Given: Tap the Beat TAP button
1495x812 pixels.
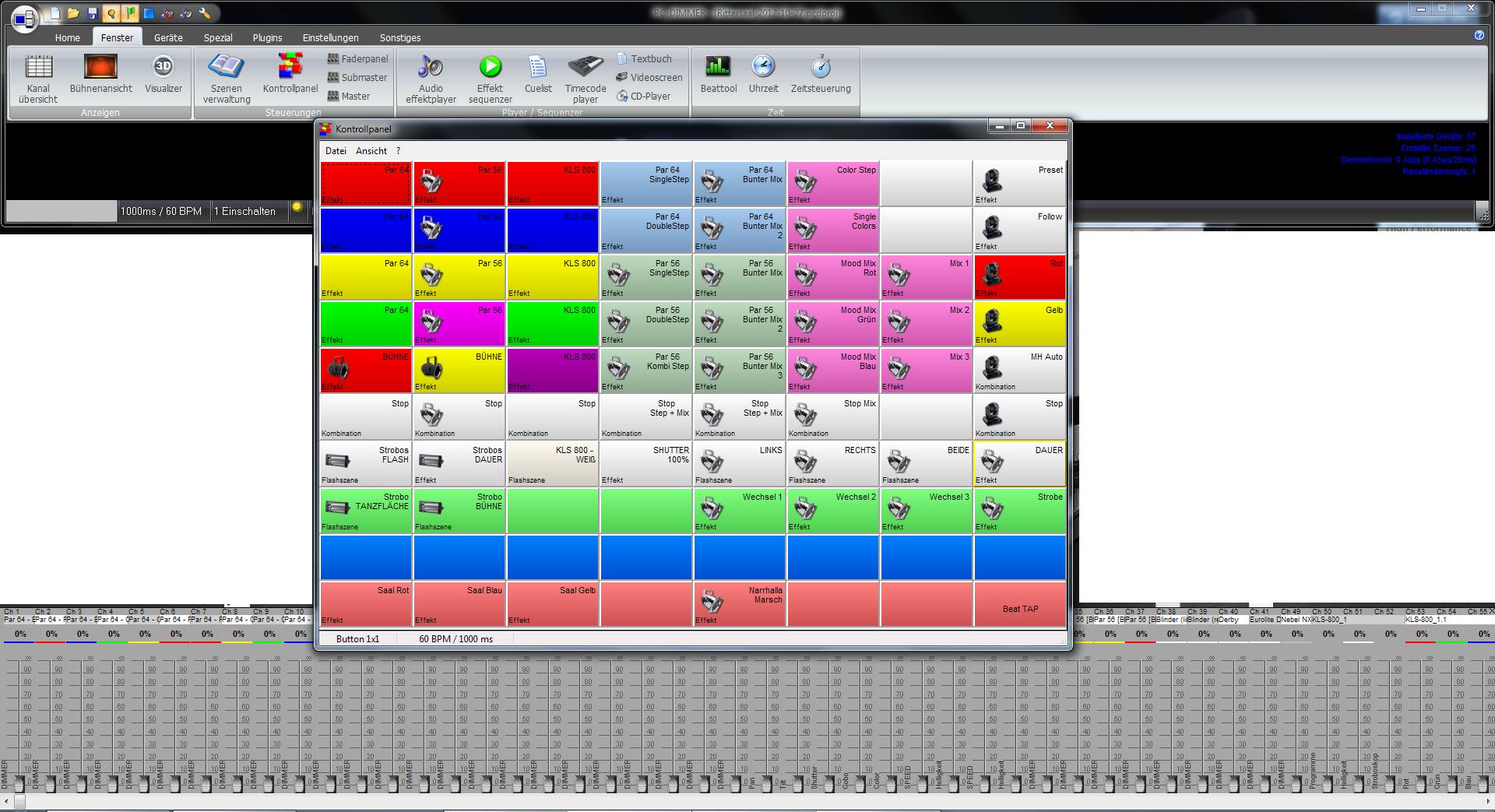Looking at the screenshot, I should point(1019,603).
